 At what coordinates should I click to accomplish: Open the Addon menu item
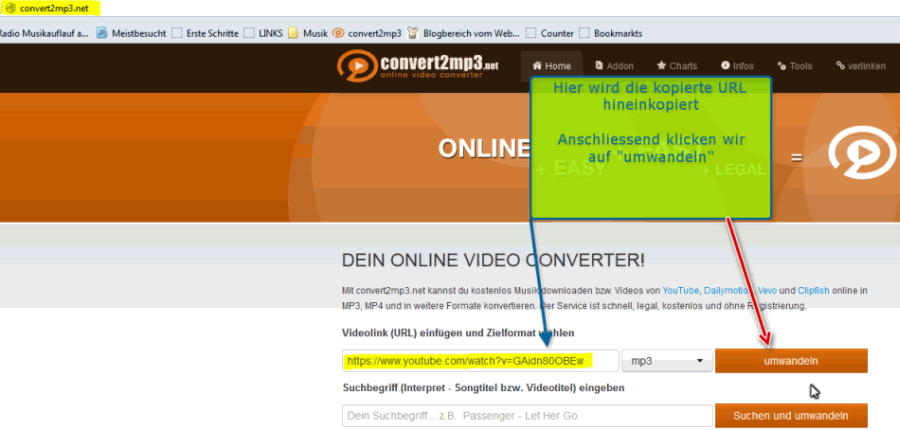pyautogui.click(x=614, y=66)
